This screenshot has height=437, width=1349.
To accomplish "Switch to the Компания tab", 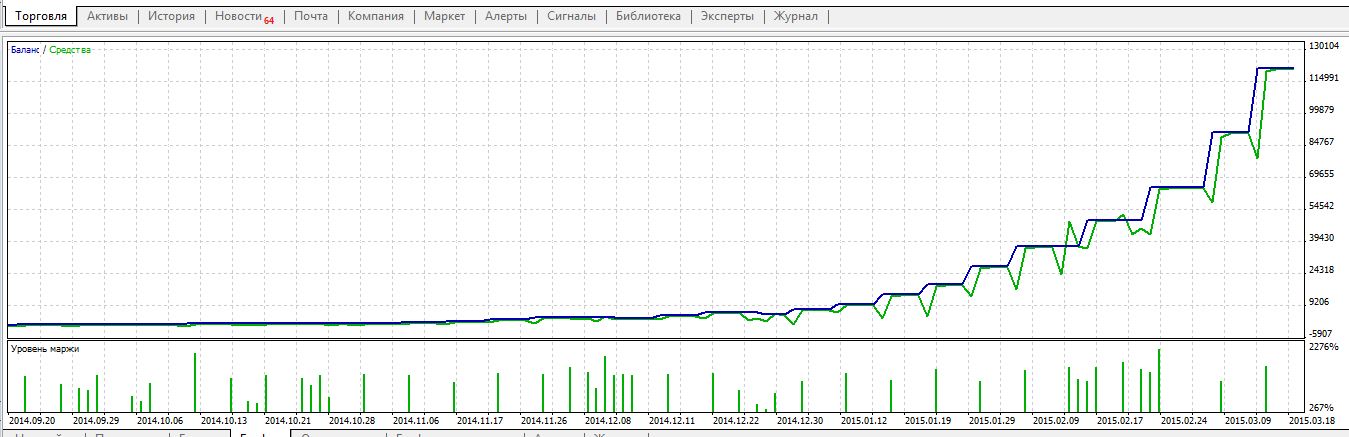I will click(376, 17).
